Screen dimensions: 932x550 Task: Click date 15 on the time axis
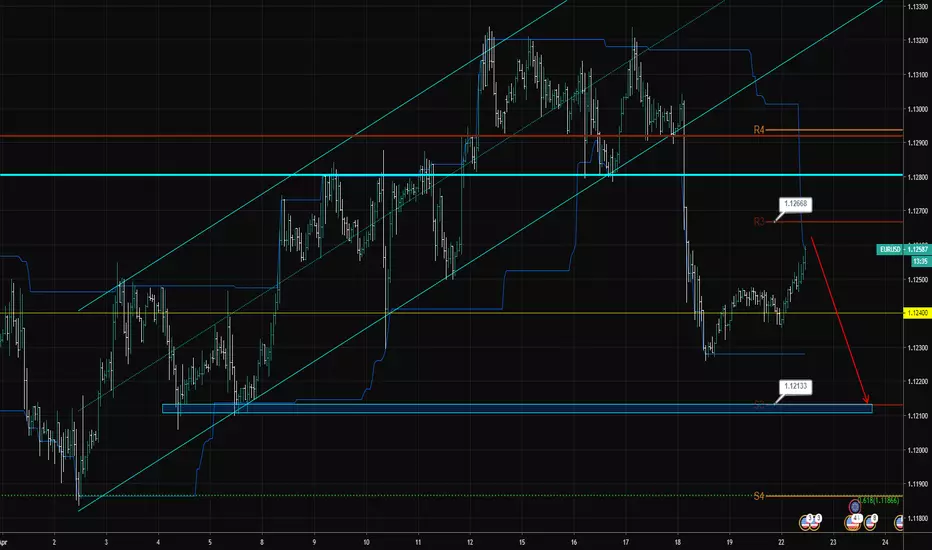(x=522, y=542)
